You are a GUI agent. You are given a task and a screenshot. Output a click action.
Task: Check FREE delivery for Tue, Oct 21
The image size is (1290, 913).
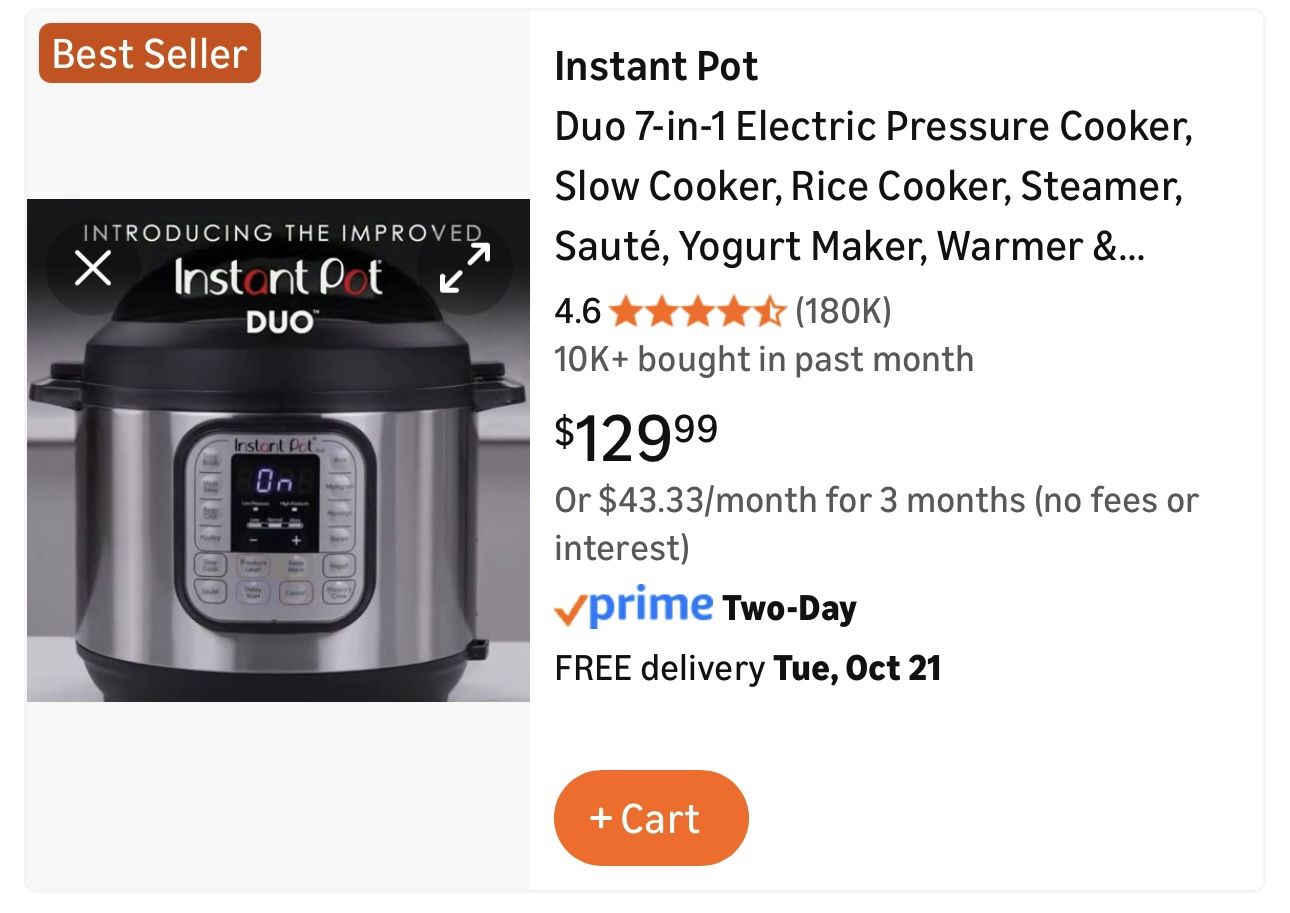pyautogui.click(x=748, y=666)
